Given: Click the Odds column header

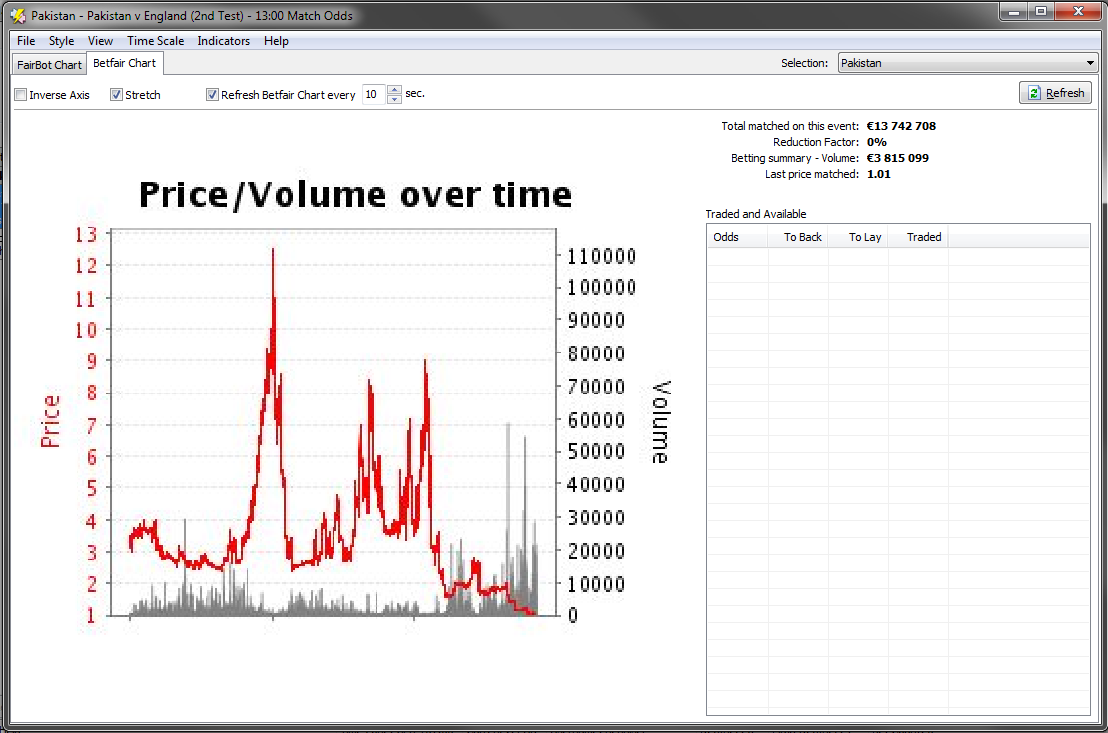Looking at the screenshot, I should [737, 237].
